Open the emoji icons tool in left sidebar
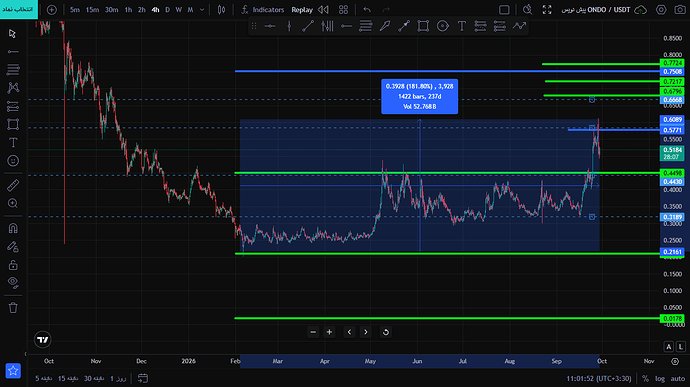 [13, 161]
